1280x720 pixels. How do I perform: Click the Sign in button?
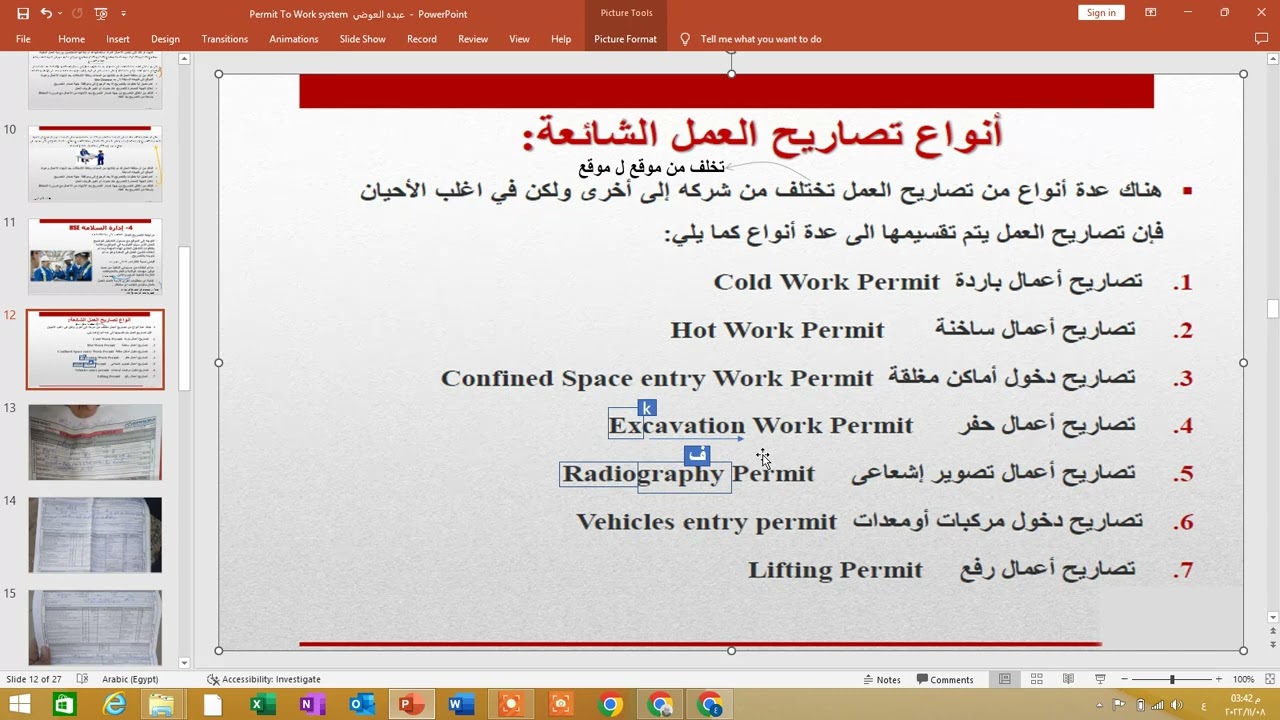coord(1101,13)
